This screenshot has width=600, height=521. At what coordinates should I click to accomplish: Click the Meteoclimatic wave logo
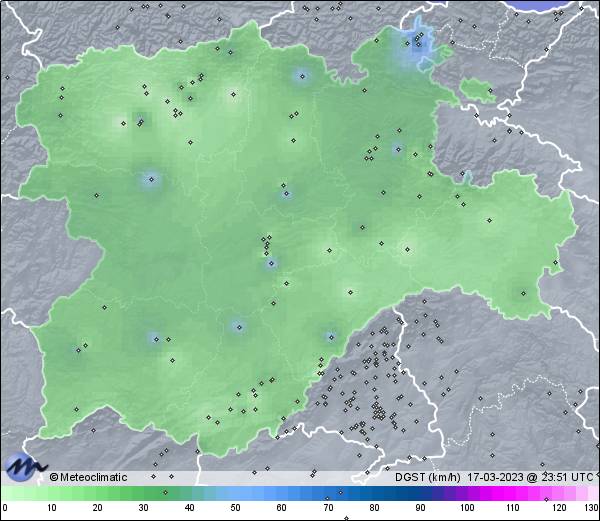pyautogui.click(x=25, y=467)
